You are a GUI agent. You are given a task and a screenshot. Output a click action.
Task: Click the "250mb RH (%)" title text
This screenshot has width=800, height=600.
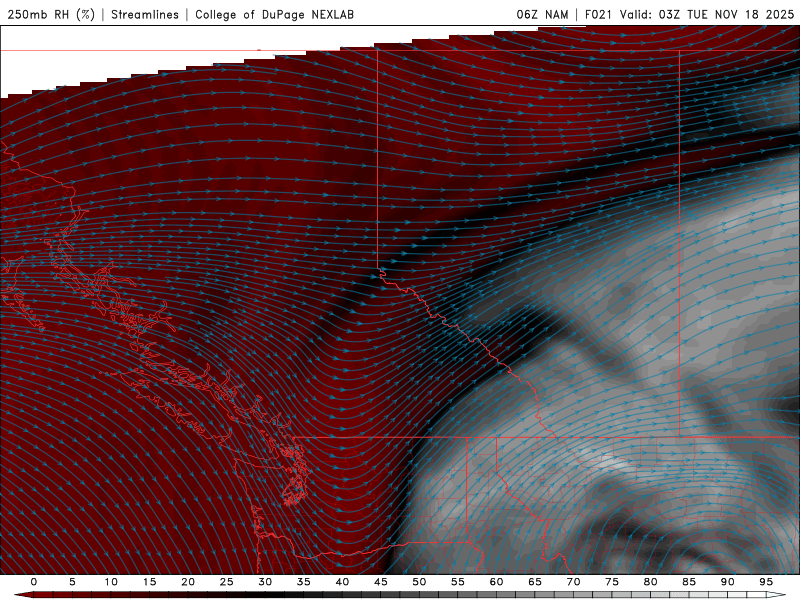tap(51, 14)
